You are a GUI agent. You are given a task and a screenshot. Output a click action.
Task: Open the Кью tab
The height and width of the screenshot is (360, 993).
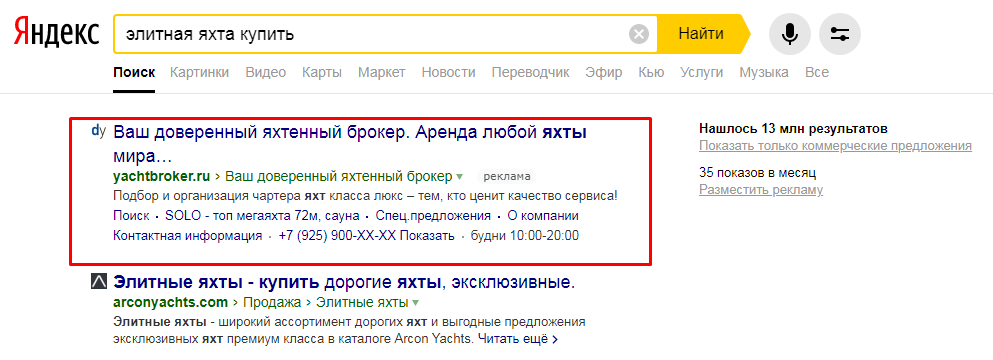coord(651,72)
